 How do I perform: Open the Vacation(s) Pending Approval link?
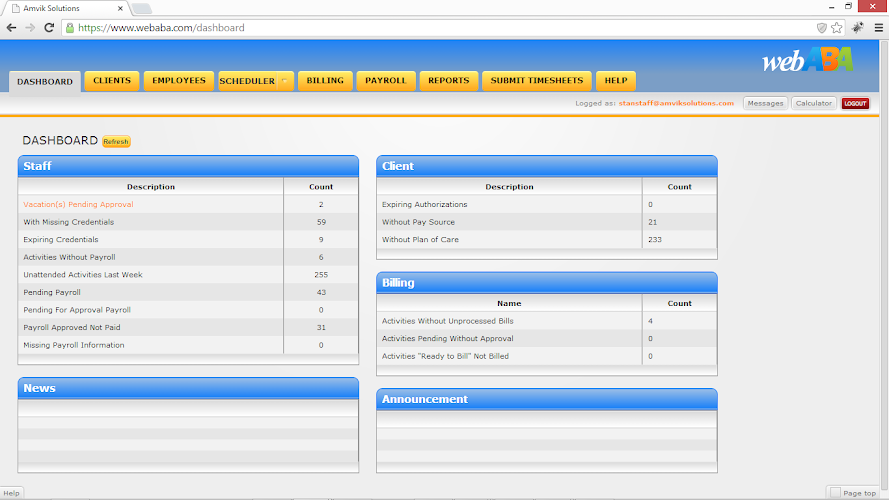(78, 204)
